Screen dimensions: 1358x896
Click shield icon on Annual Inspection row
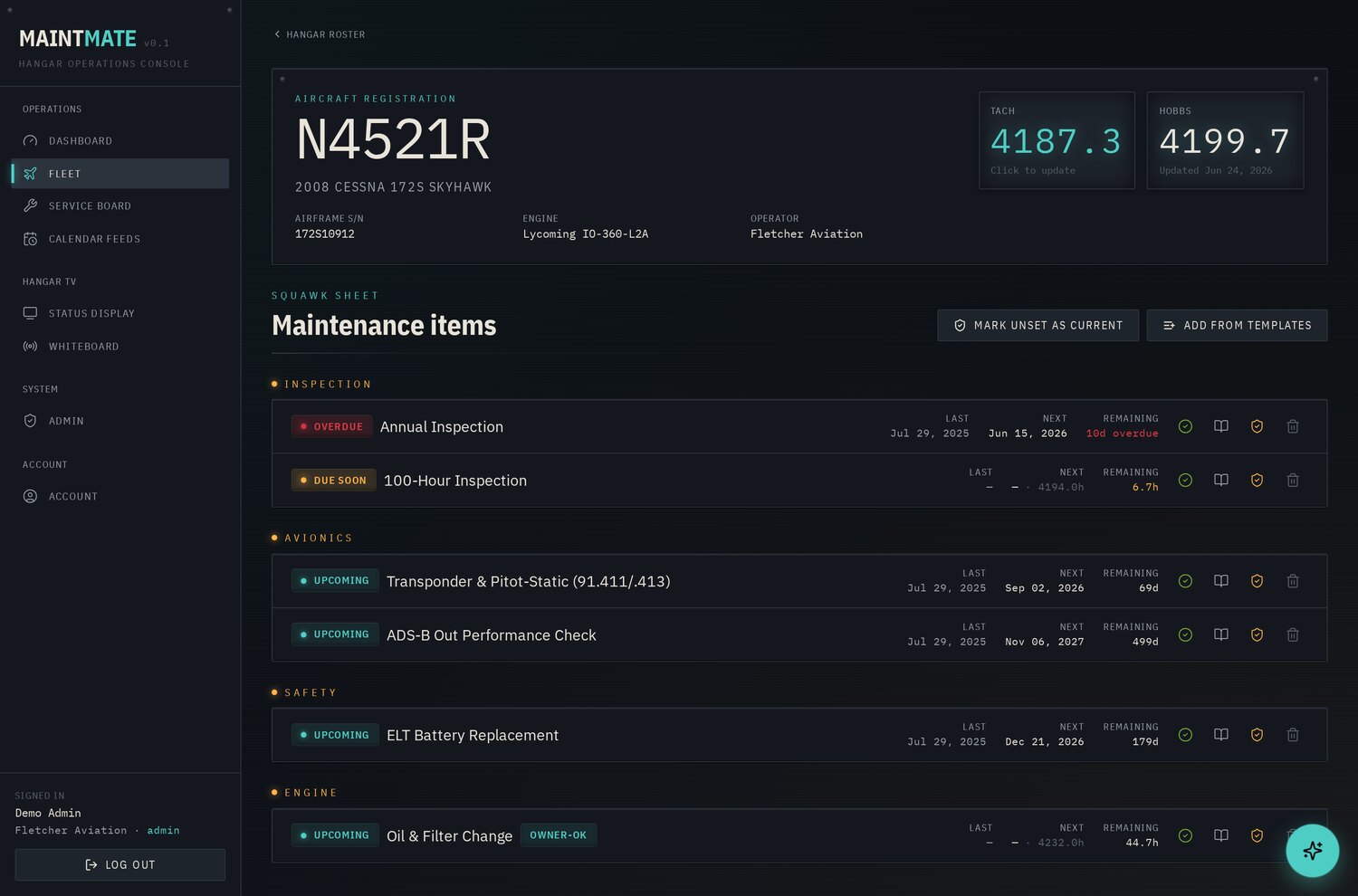pyautogui.click(x=1257, y=426)
